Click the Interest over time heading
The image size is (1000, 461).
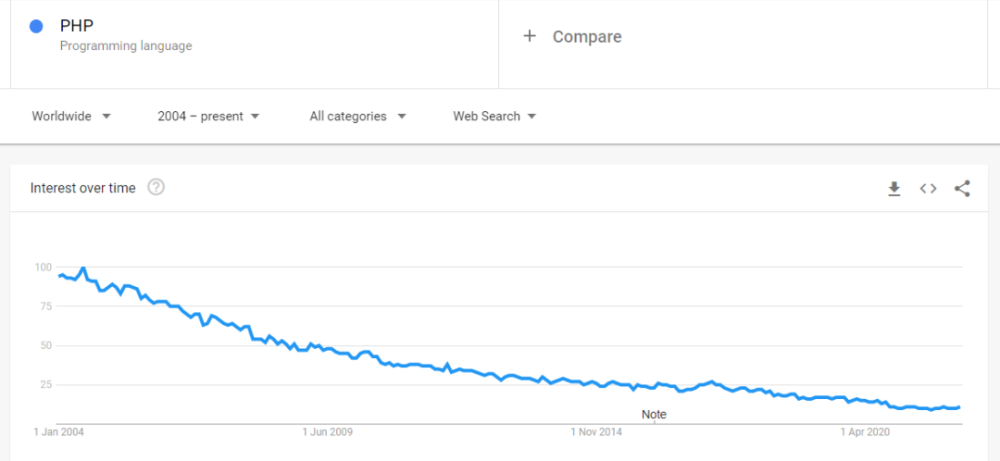pyautogui.click(x=83, y=188)
